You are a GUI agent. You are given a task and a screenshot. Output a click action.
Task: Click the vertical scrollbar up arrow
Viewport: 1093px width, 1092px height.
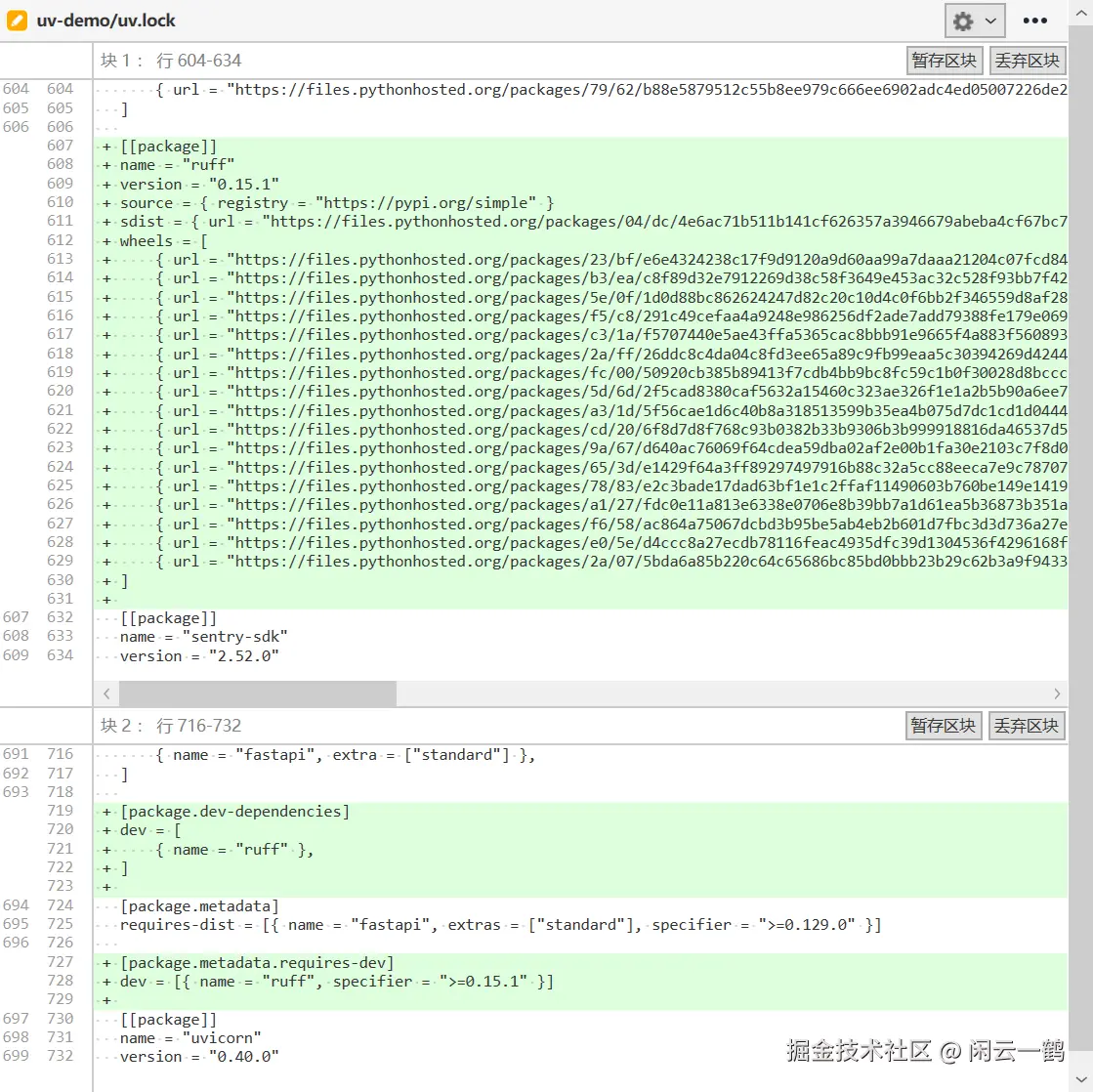click(1080, 13)
